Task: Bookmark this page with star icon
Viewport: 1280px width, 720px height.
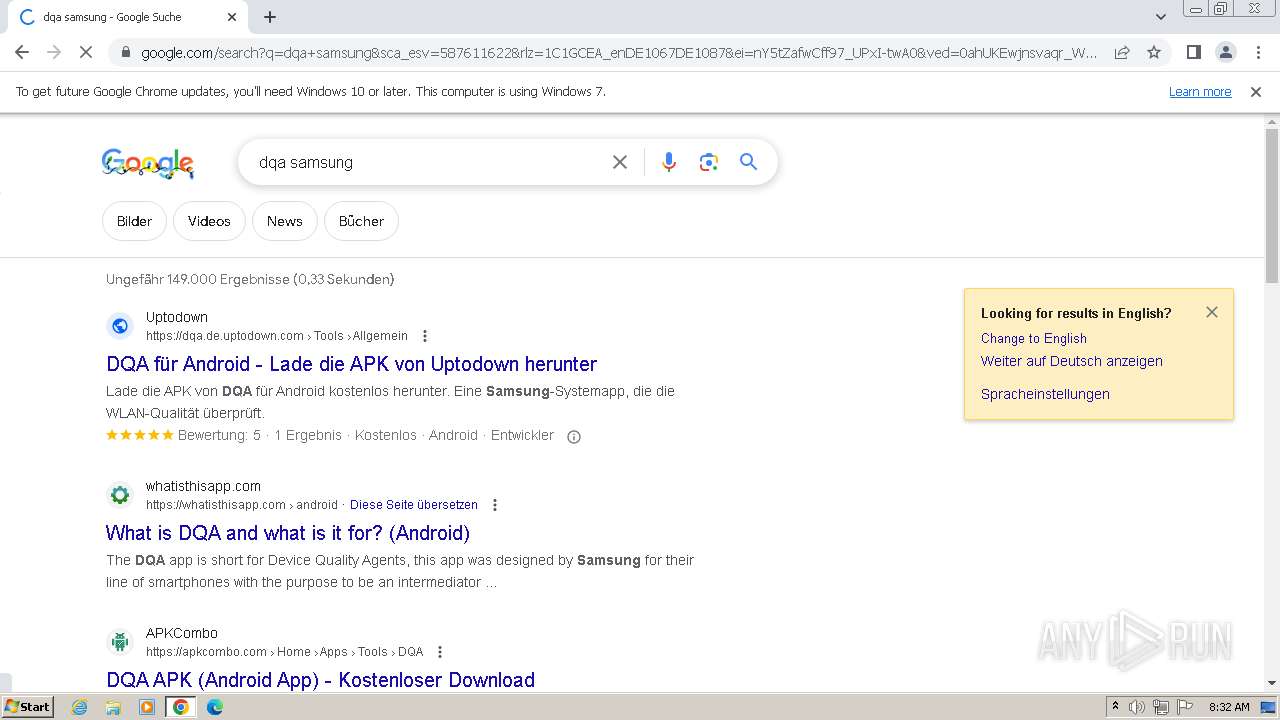Action: click(1154, 53)
